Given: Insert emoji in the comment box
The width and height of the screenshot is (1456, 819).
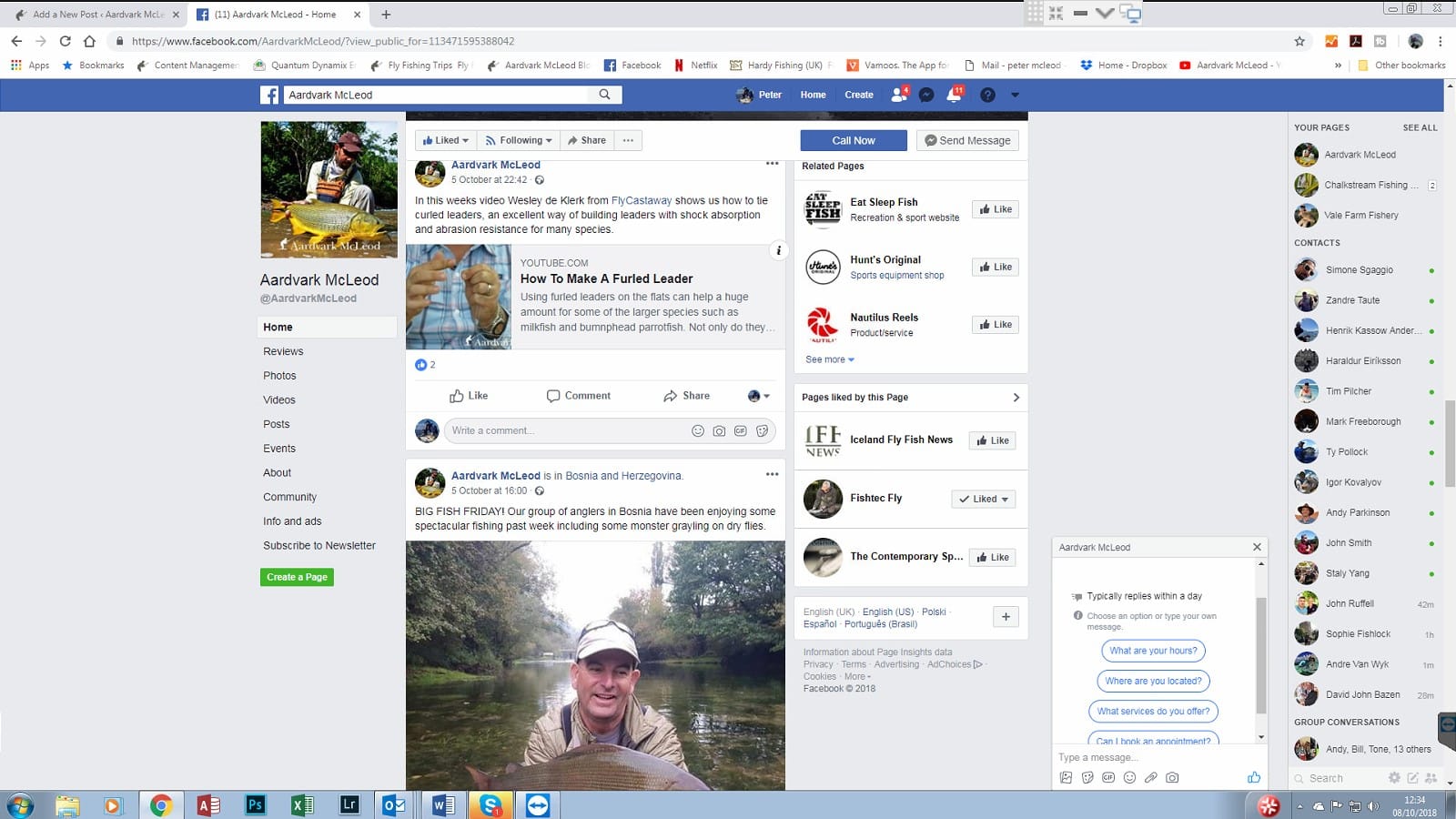Looking at the screenshot, I should [x=698, y=430].
